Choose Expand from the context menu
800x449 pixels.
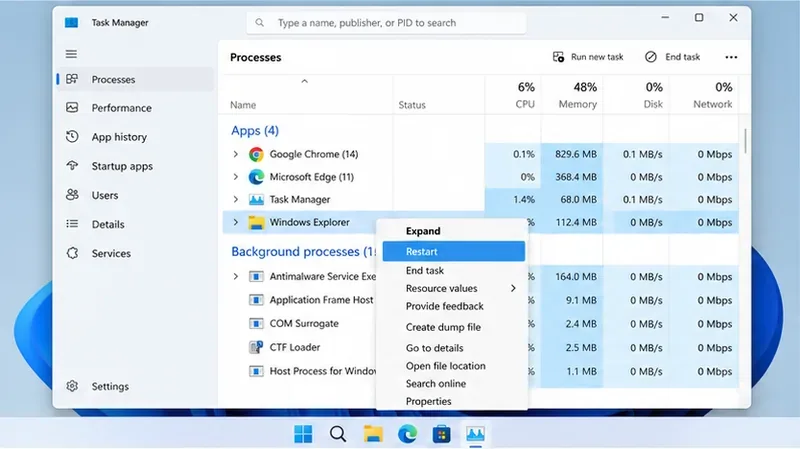click(423, 231)
